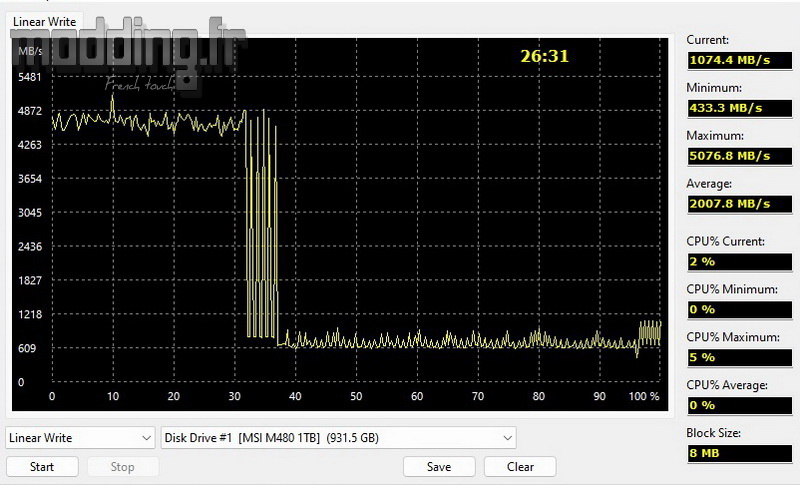This screenshot has width=800, height=485.
Task: Click the Block Size: label
Action: click(x=713, y=433)
